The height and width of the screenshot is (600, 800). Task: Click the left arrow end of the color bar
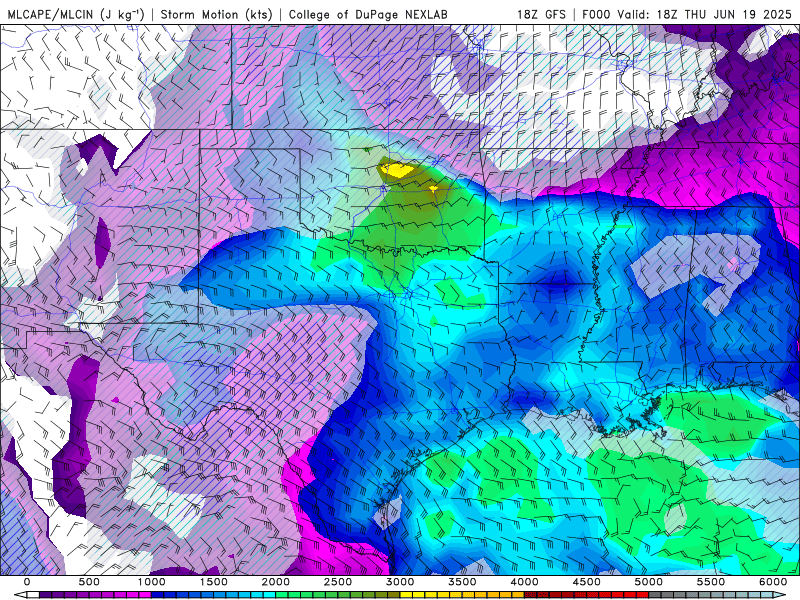(x=20, y=595)
